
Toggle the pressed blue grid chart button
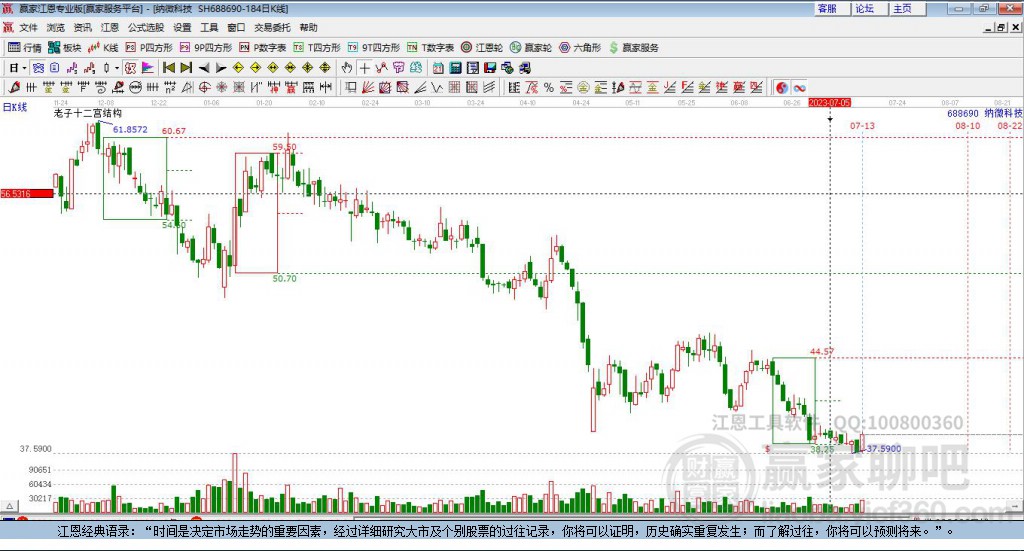click(38, 68)
